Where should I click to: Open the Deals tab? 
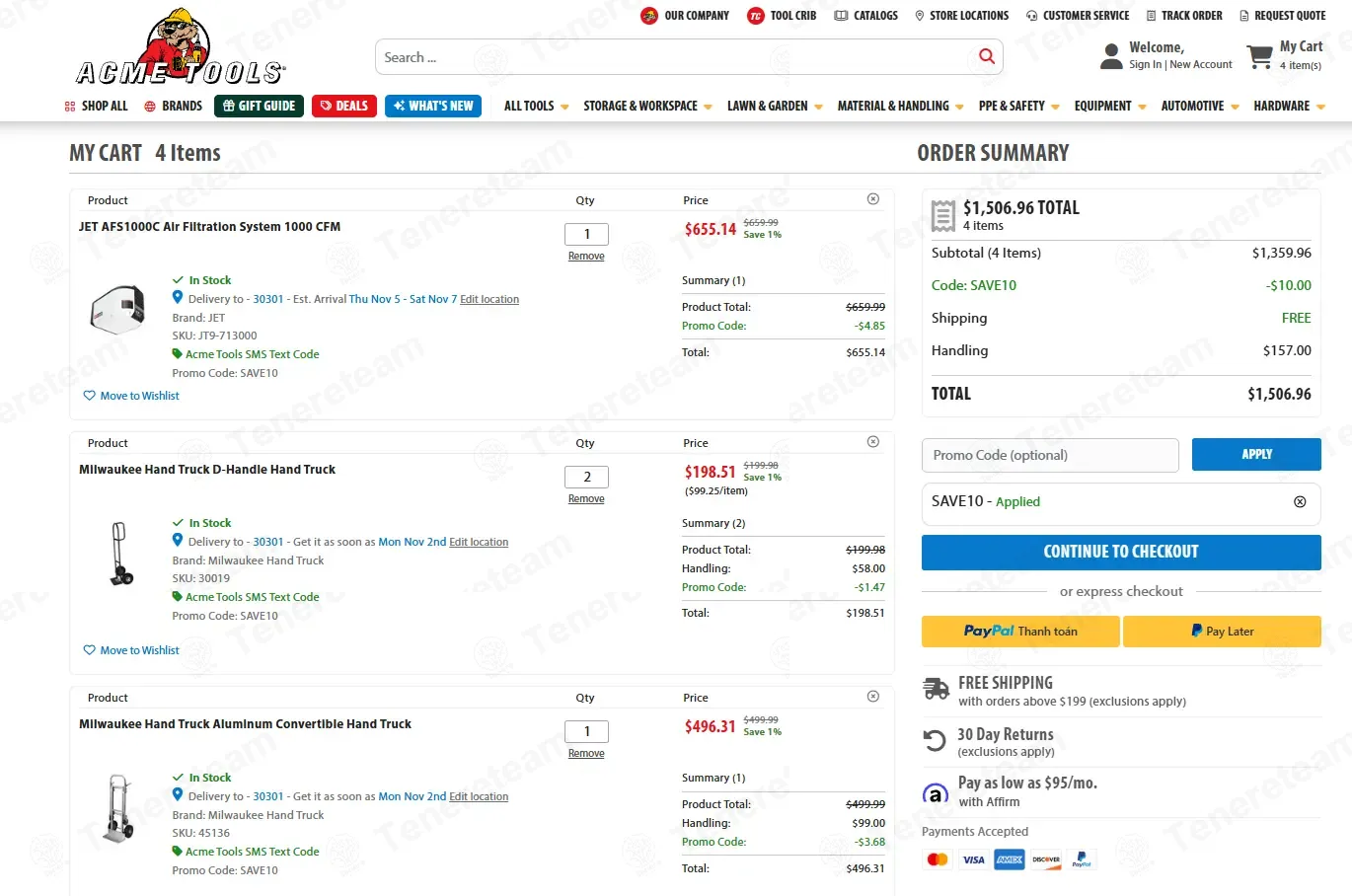click(344, 106)
